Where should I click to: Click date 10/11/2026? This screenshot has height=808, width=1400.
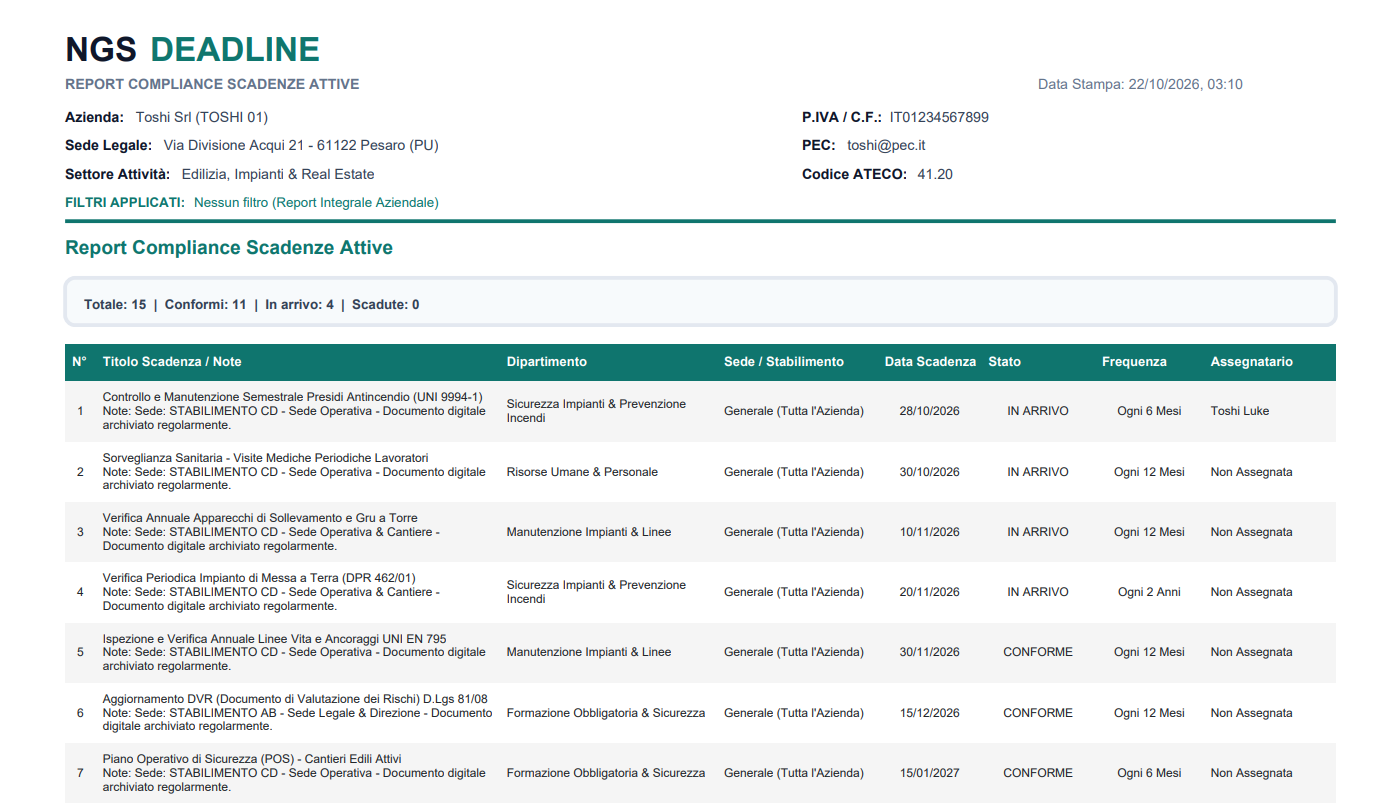coord(930,532)
